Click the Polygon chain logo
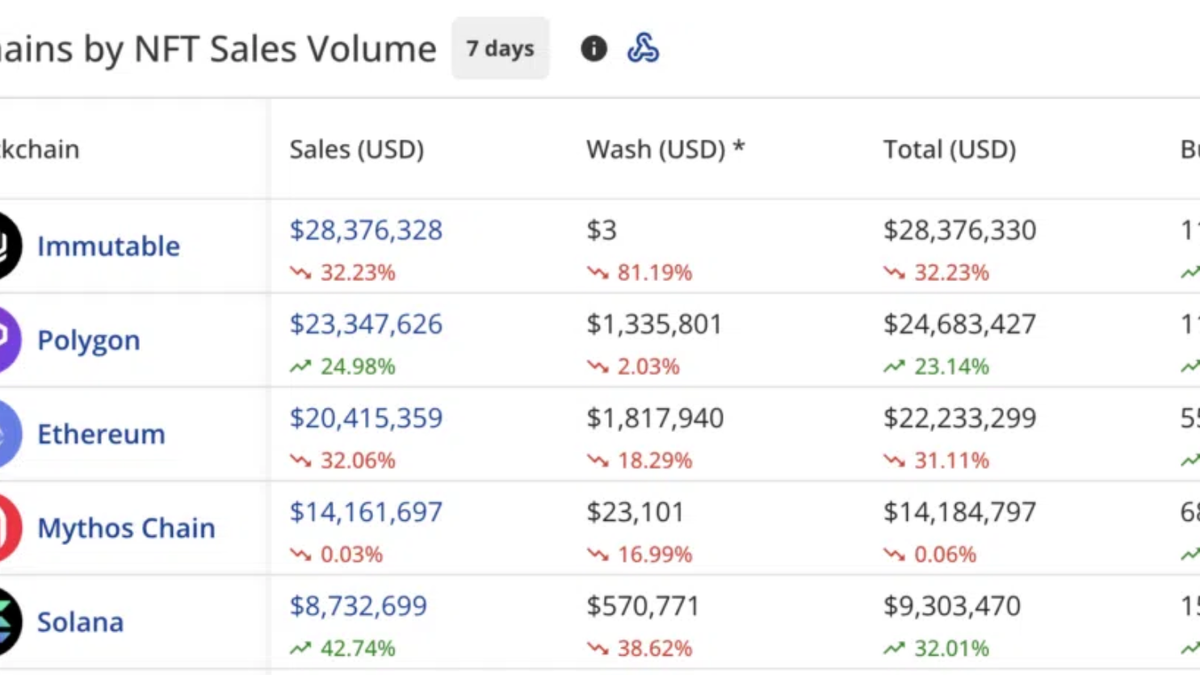This screenshot has width=1200, height=675. 6,340
